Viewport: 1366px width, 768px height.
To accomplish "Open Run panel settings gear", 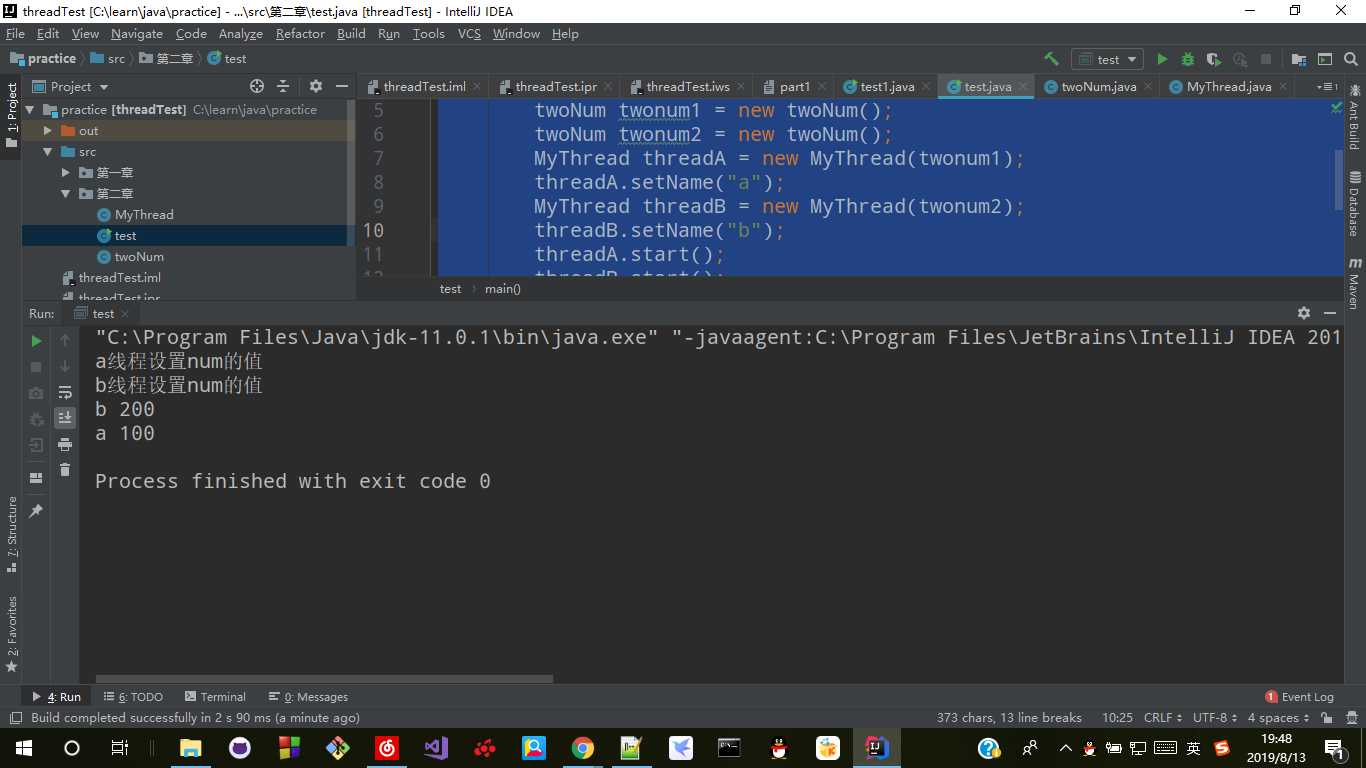I will pos(1303,313).
